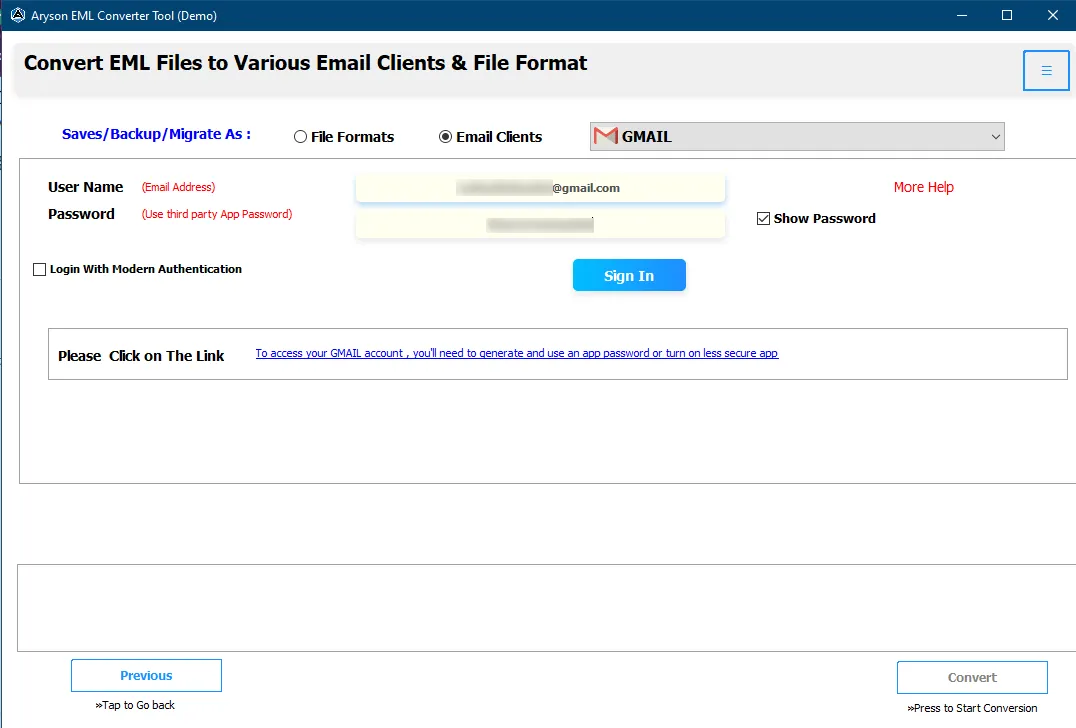Expand the GMAIL email client dropdown

(797, 137)
